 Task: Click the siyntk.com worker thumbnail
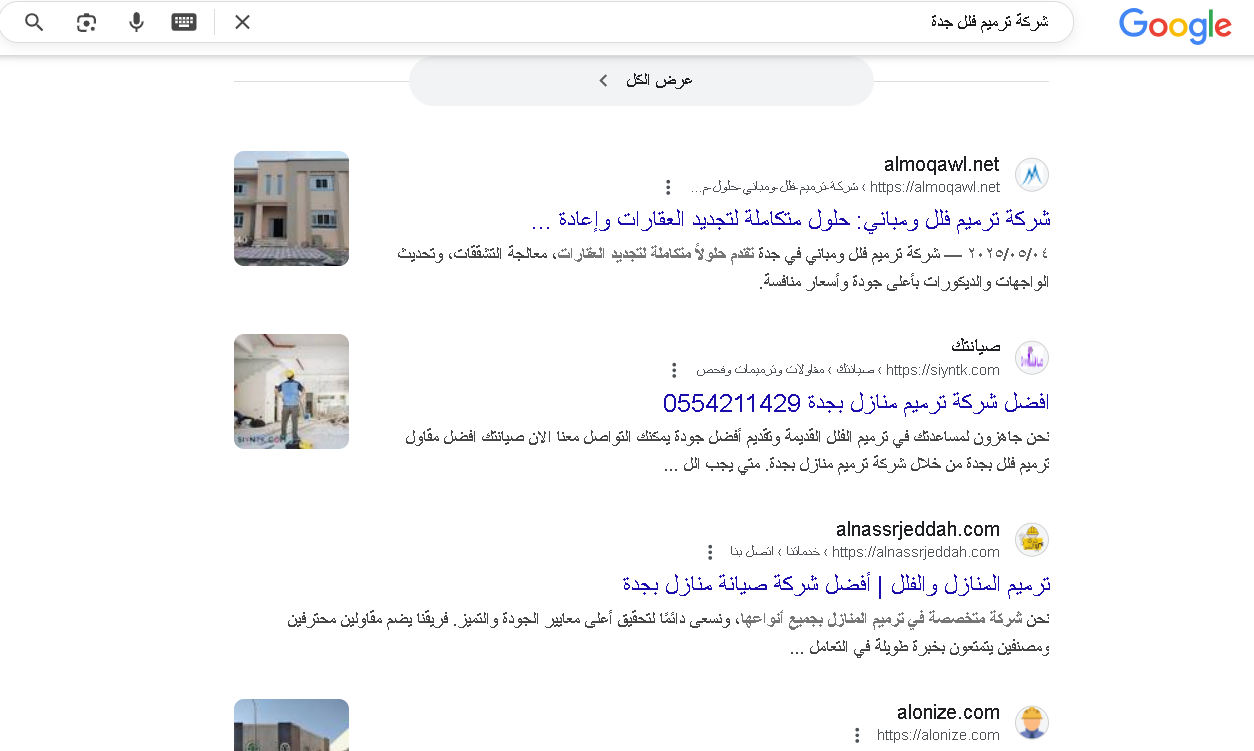click(x=291, y=391)
